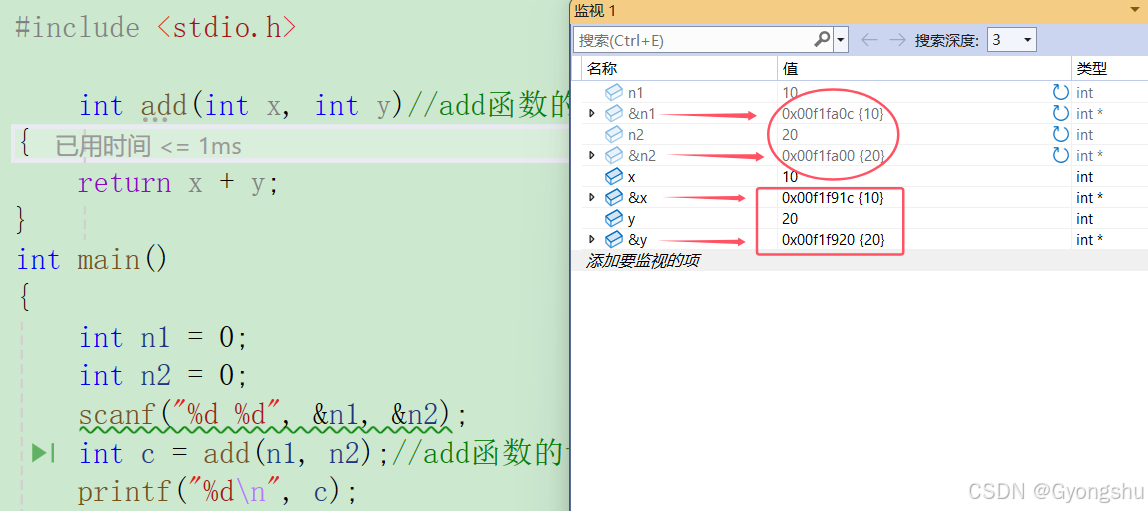Click the 'int n1 = 0;' code line
Image resolution: width=1148 pixels, height=511 pixels.
(x=164, y=337)
